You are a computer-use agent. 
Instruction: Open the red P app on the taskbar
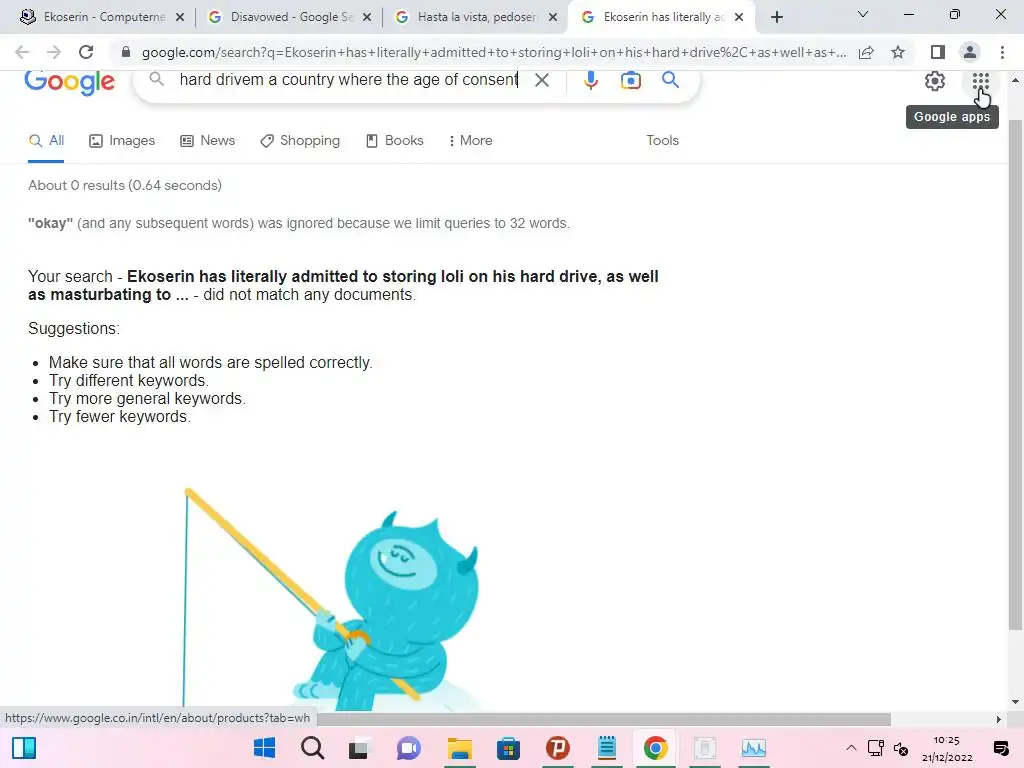pos(557,748)
